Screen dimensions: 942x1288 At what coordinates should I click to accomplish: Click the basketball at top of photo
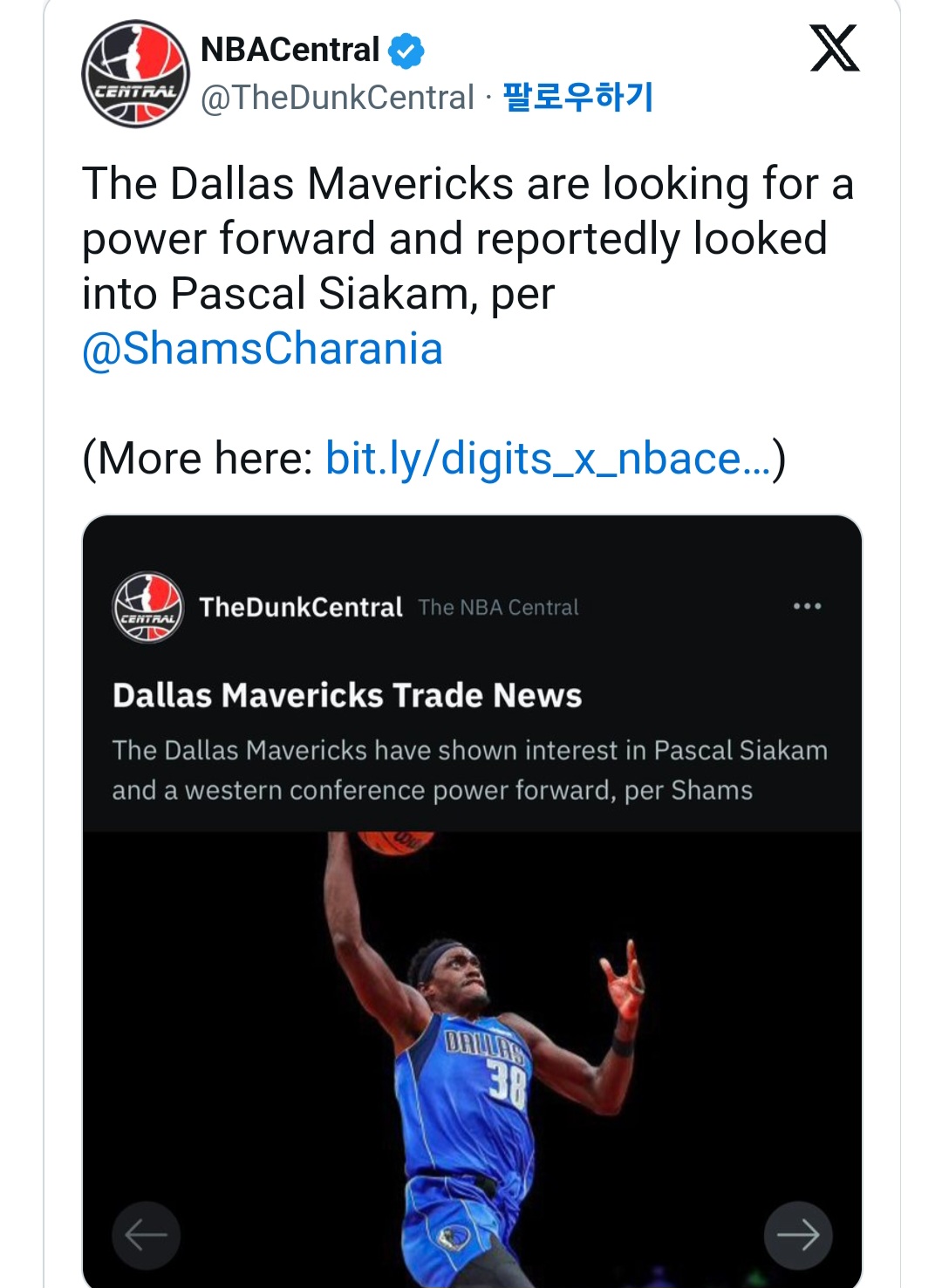click(x=395, y=842)
